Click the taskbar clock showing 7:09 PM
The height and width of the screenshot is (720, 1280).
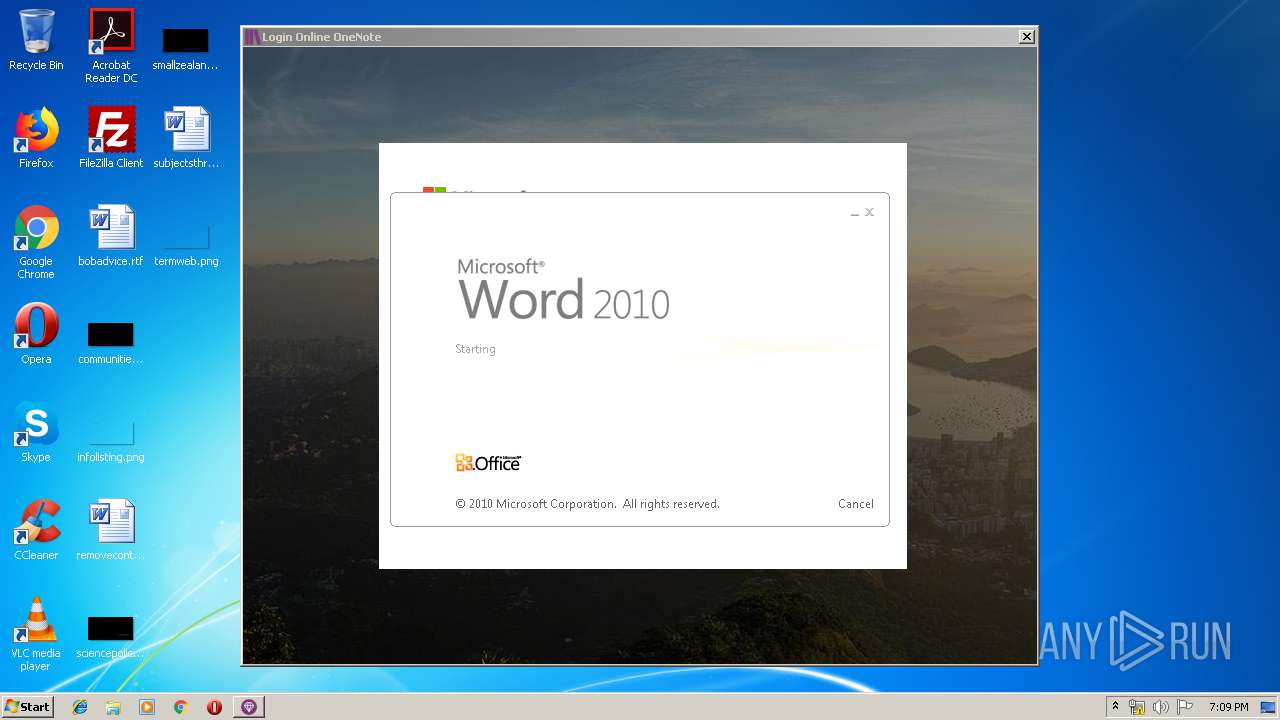1228,707
